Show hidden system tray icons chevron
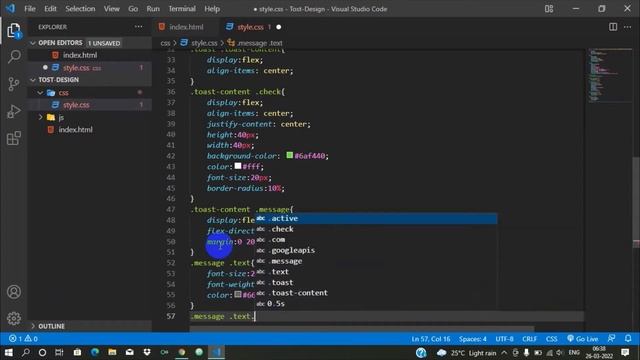640x360 pixels. [x=504, y=353]
